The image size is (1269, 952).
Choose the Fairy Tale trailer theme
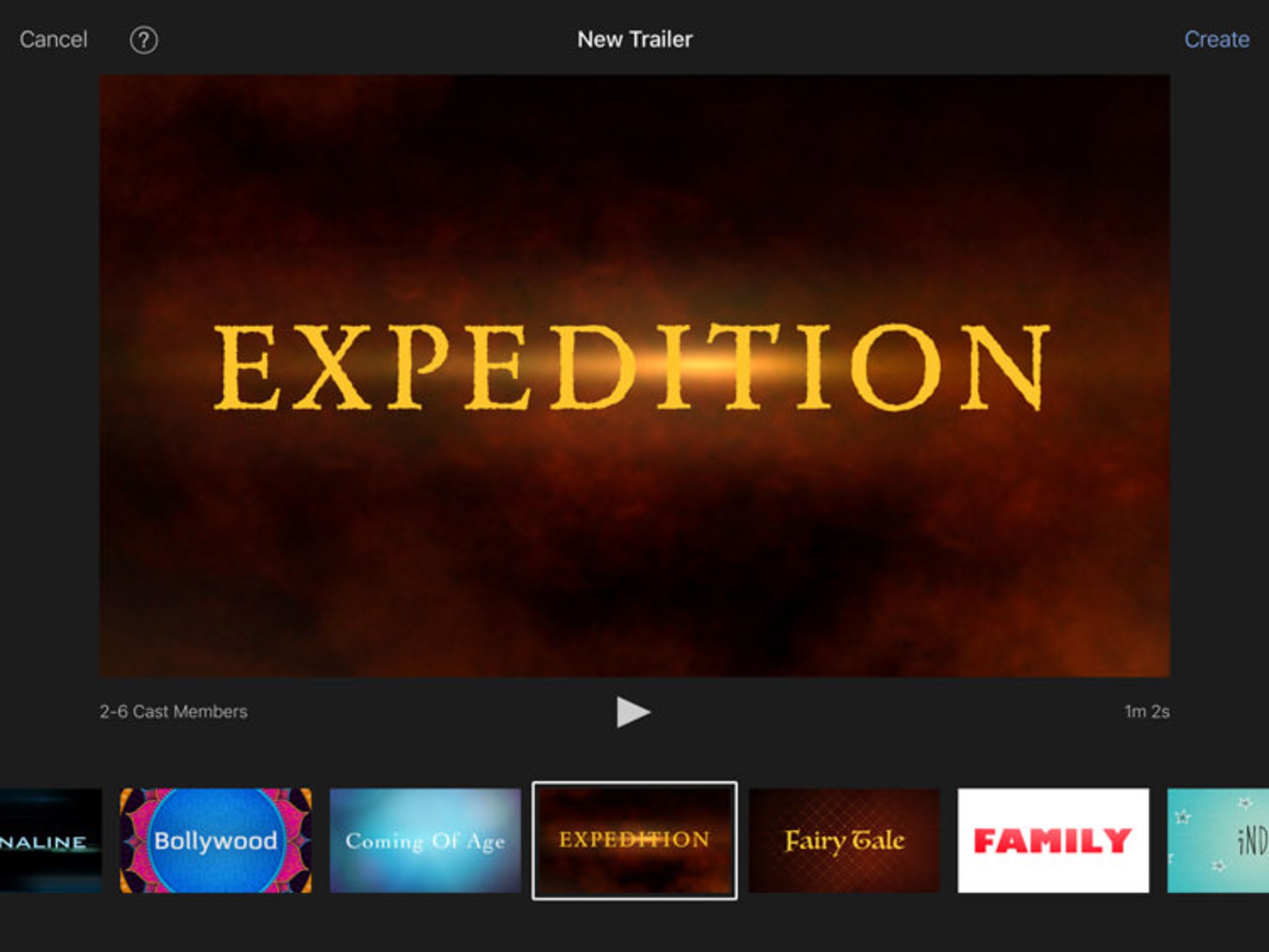[844, 840]
